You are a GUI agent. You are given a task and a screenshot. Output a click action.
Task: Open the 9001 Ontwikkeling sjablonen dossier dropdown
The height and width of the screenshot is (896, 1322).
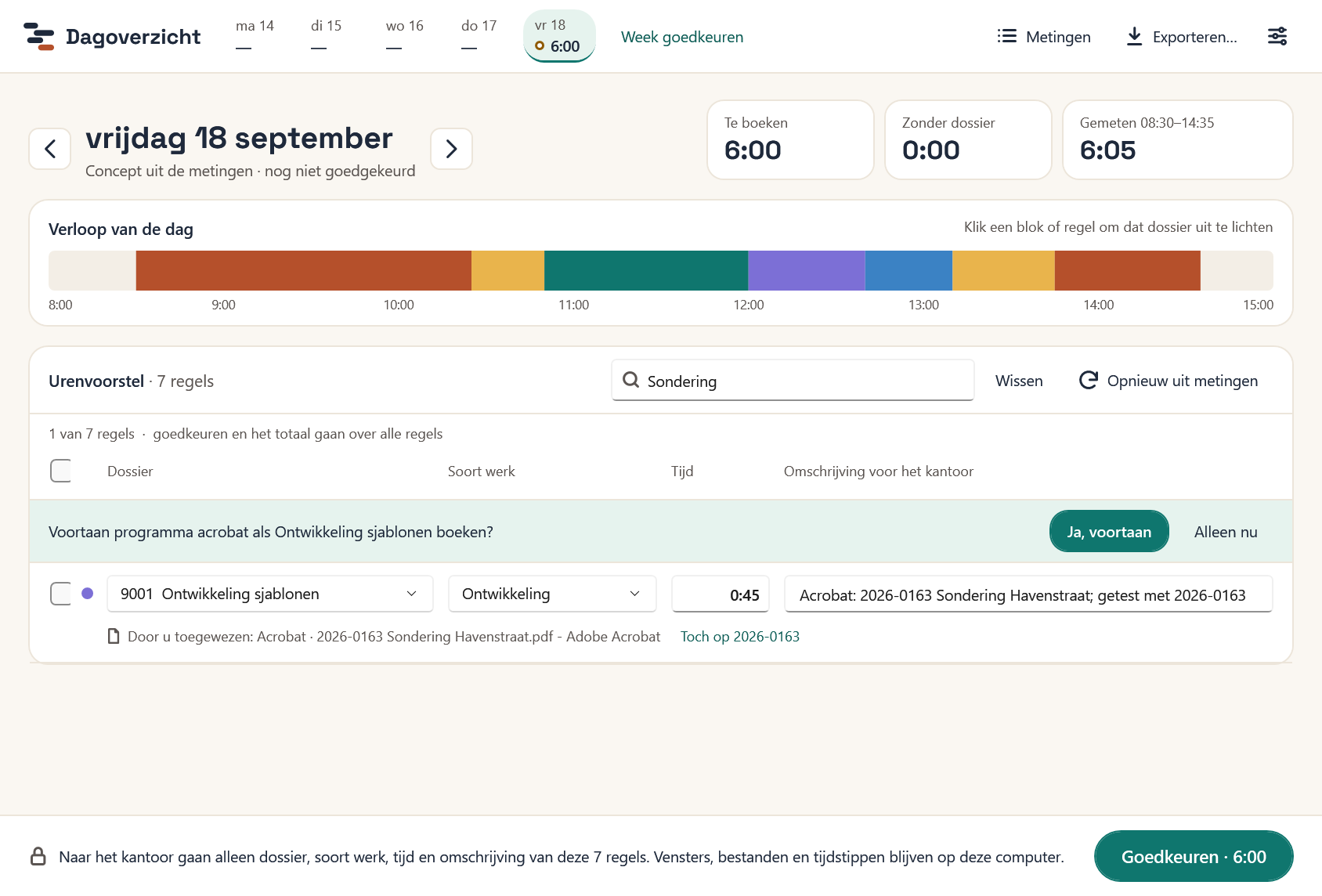click(270, 594)
